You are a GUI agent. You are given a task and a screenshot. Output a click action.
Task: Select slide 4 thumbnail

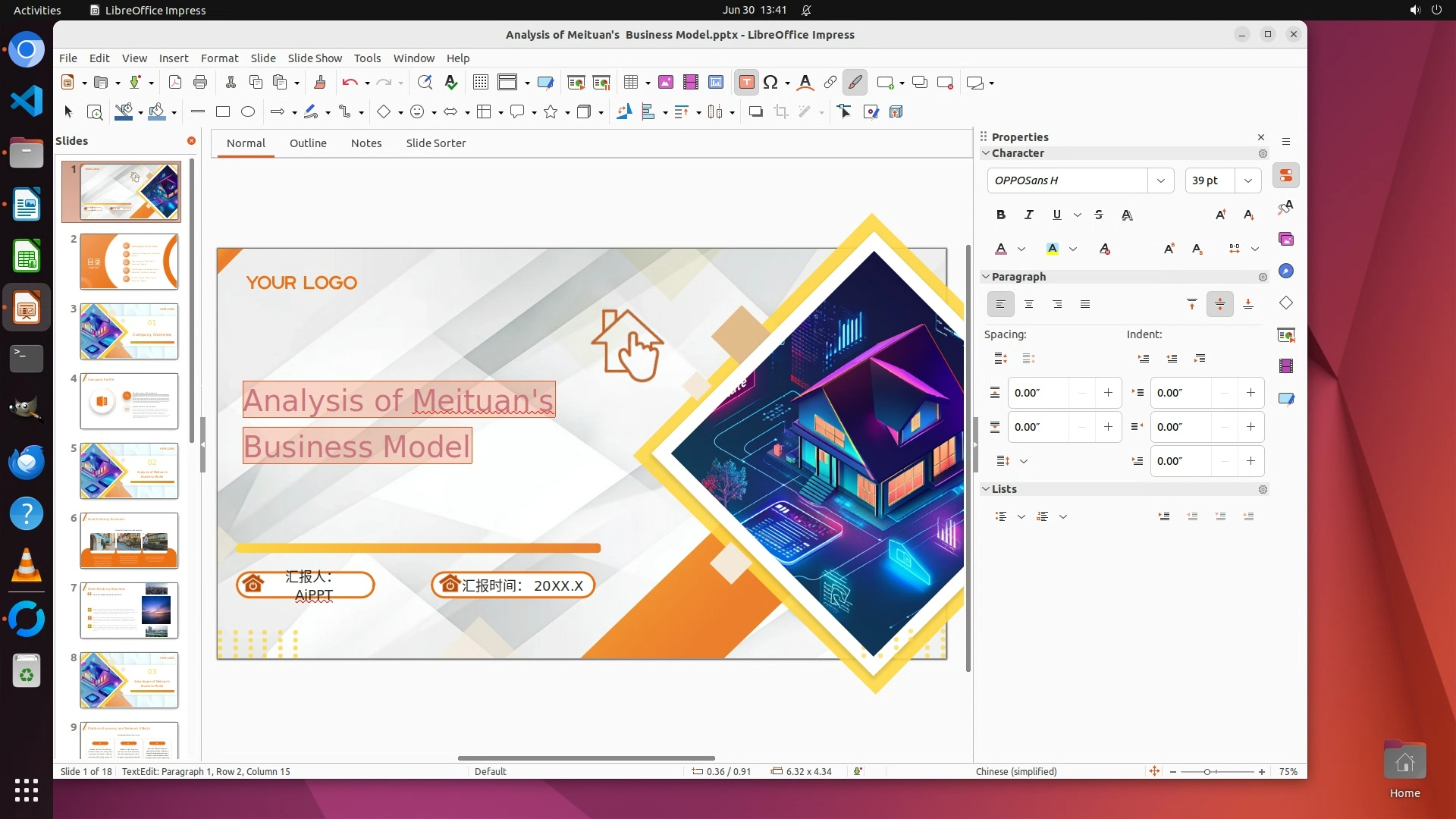(x=129, y=401)
